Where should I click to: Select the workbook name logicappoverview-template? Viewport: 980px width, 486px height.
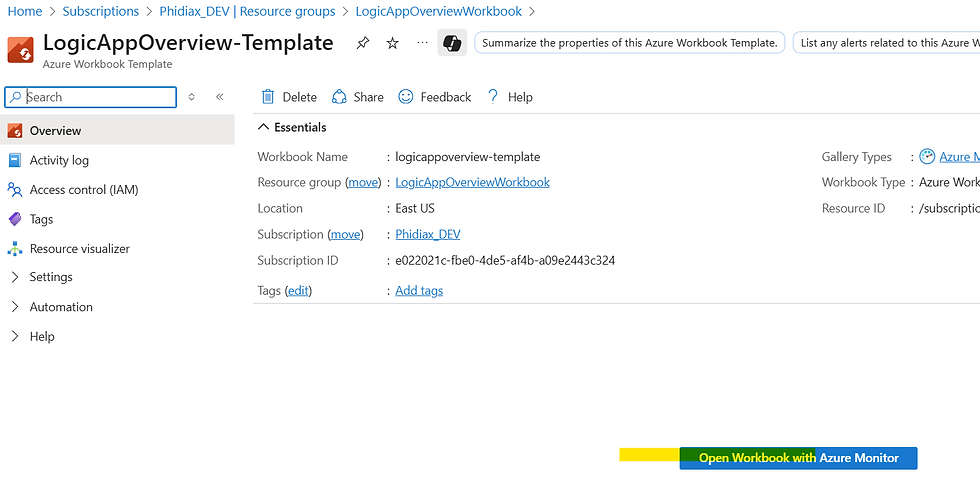468,157
